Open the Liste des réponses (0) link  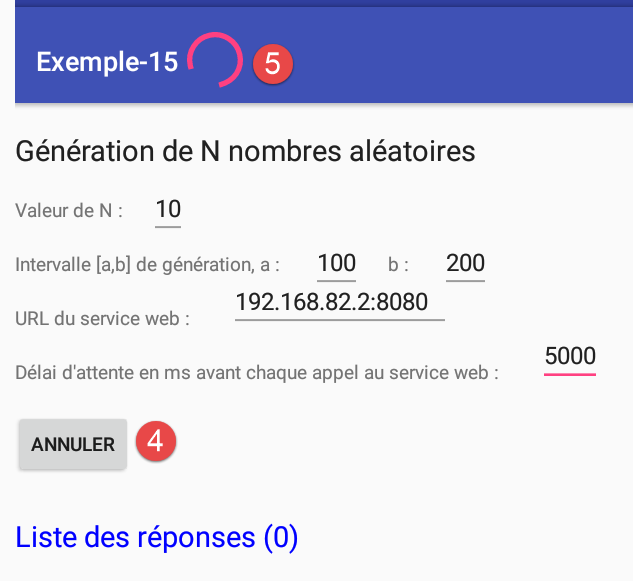(157, 537)
